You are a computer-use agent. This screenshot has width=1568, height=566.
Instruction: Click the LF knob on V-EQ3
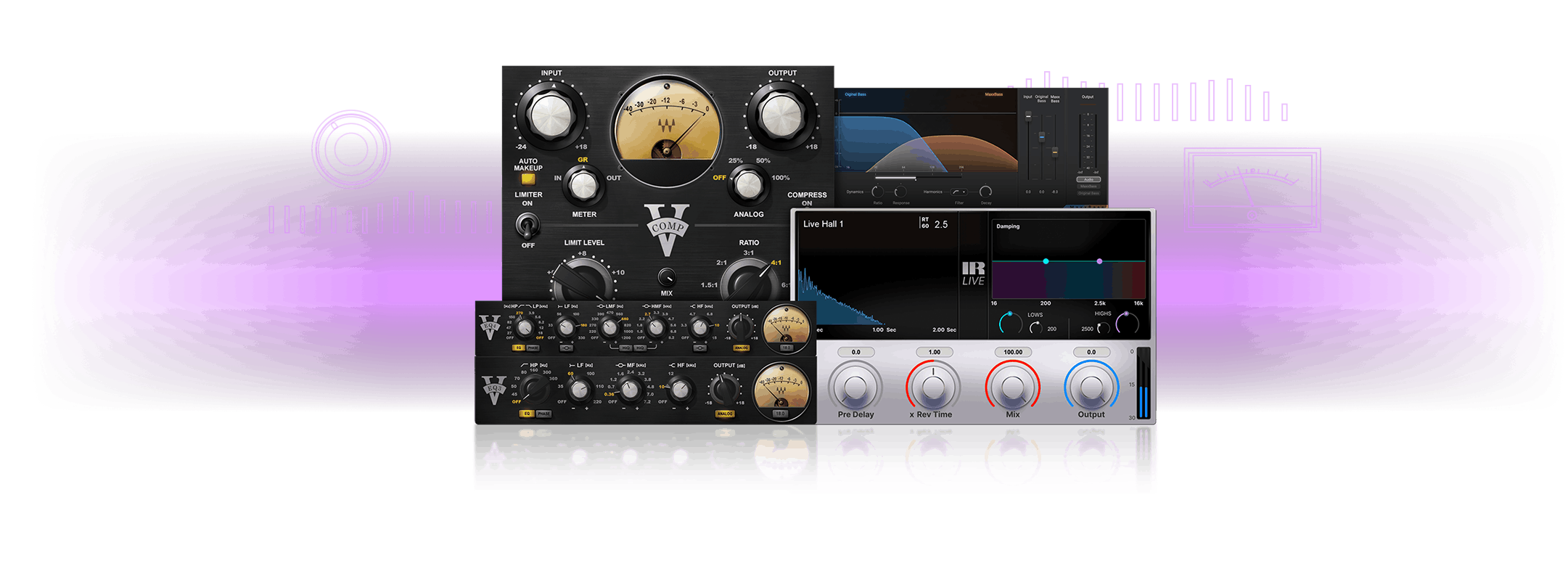(x=580, y=390)
